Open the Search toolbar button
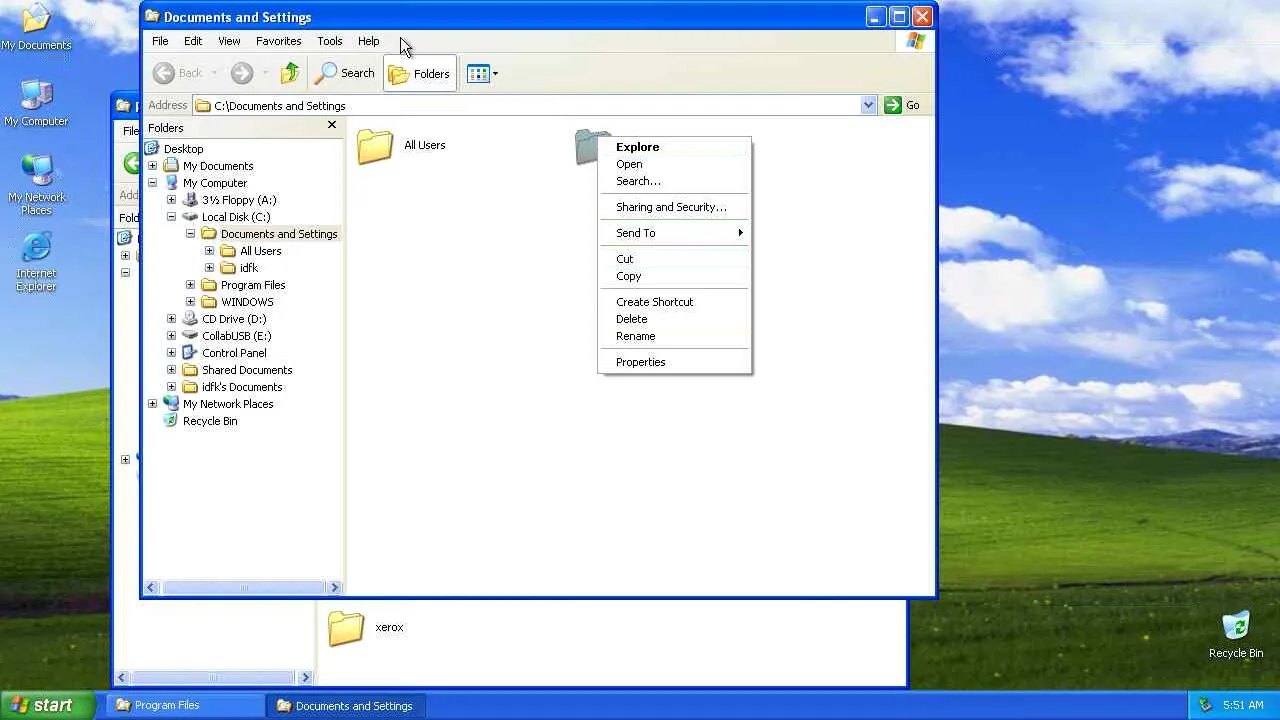 tap(345, 73)
